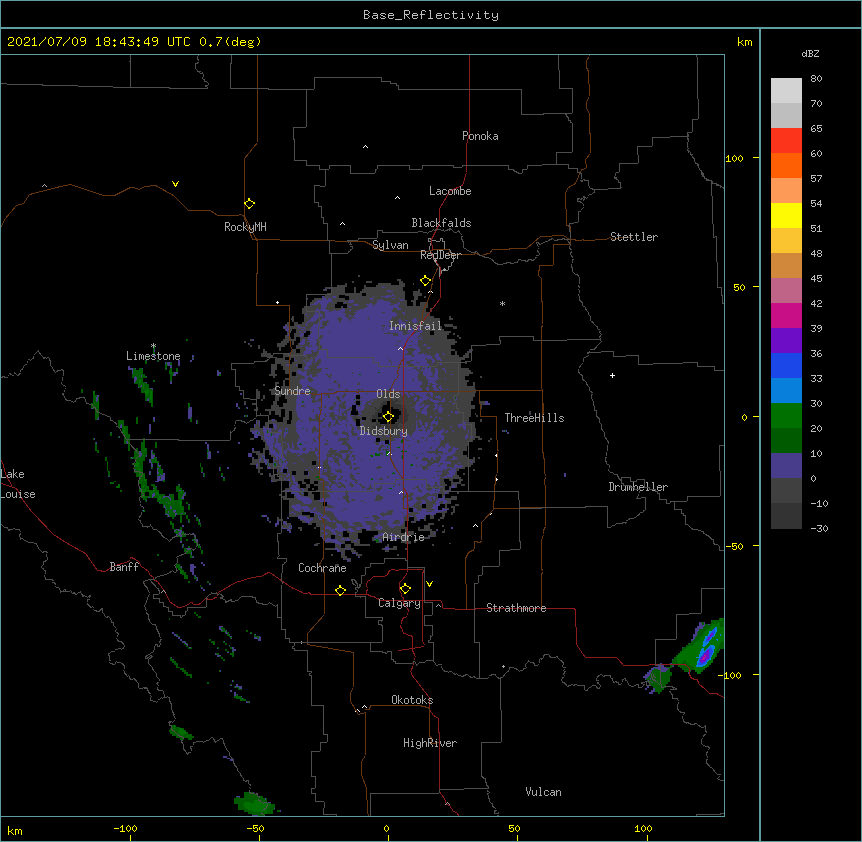This screenshot has height=842, width=862.
Task: Click the HighRiver city label
Action: click(430, 743)
